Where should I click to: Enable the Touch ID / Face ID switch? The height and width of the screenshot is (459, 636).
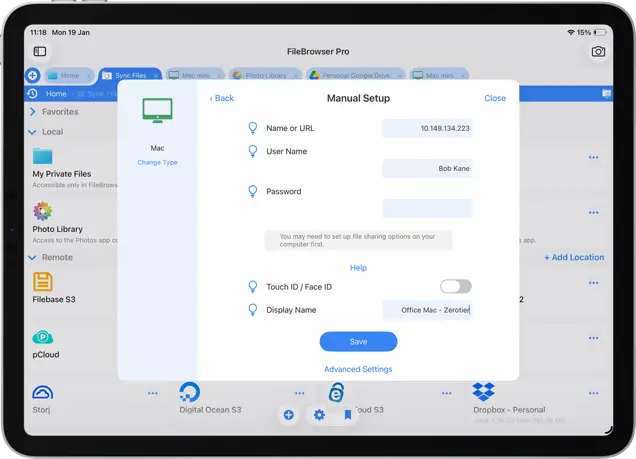tap(455, 287)
